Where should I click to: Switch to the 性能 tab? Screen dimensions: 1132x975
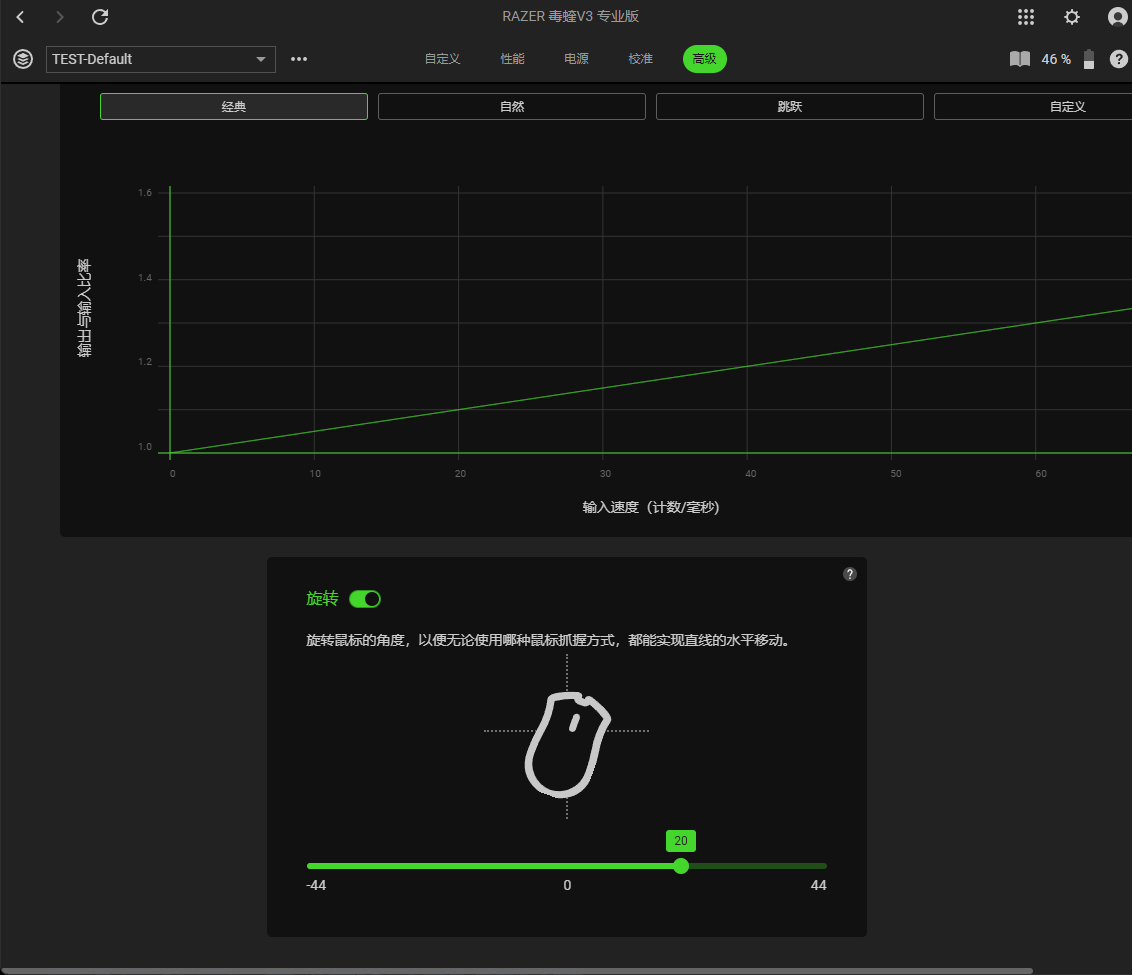coord(513,59)
